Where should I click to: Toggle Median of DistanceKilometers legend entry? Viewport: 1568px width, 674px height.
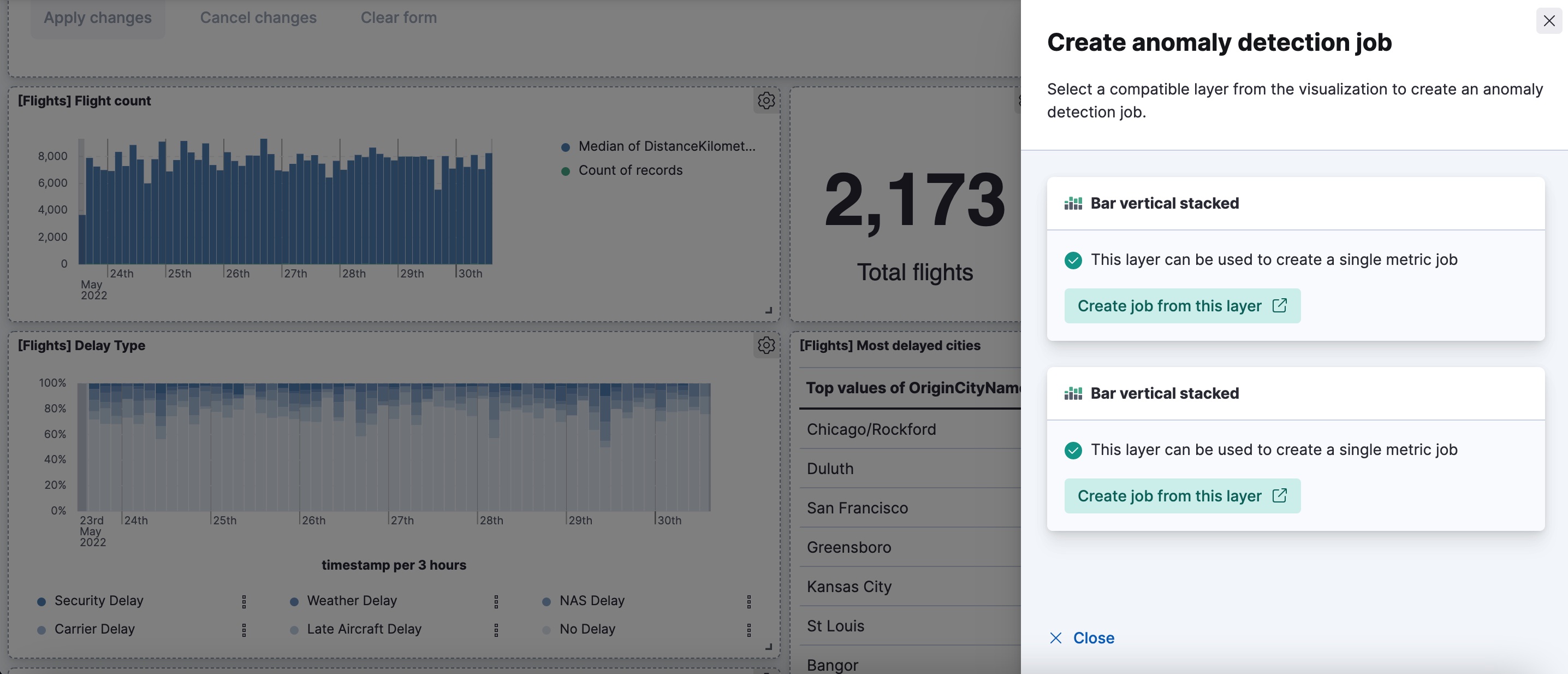coord(666,146)
